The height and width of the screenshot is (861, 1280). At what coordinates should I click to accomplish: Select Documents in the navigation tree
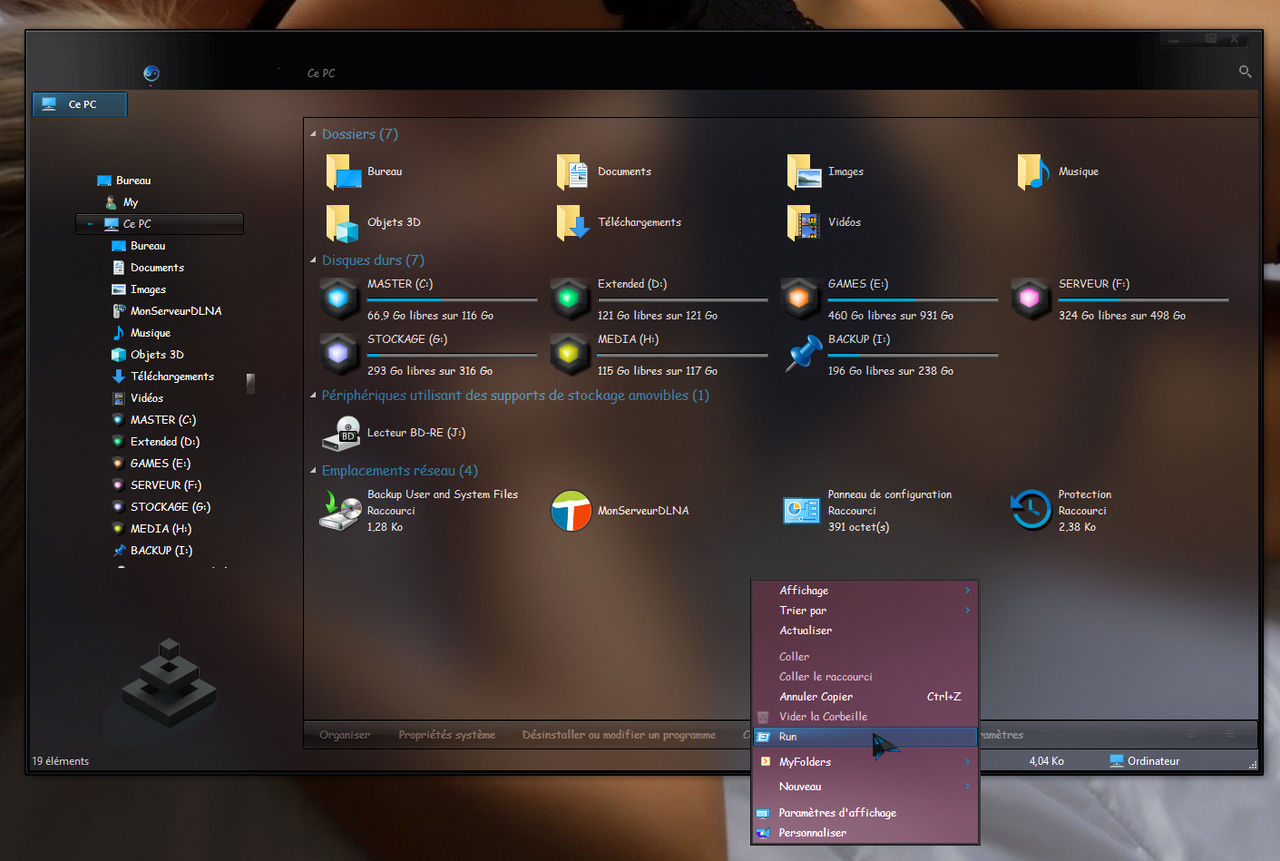157,268
